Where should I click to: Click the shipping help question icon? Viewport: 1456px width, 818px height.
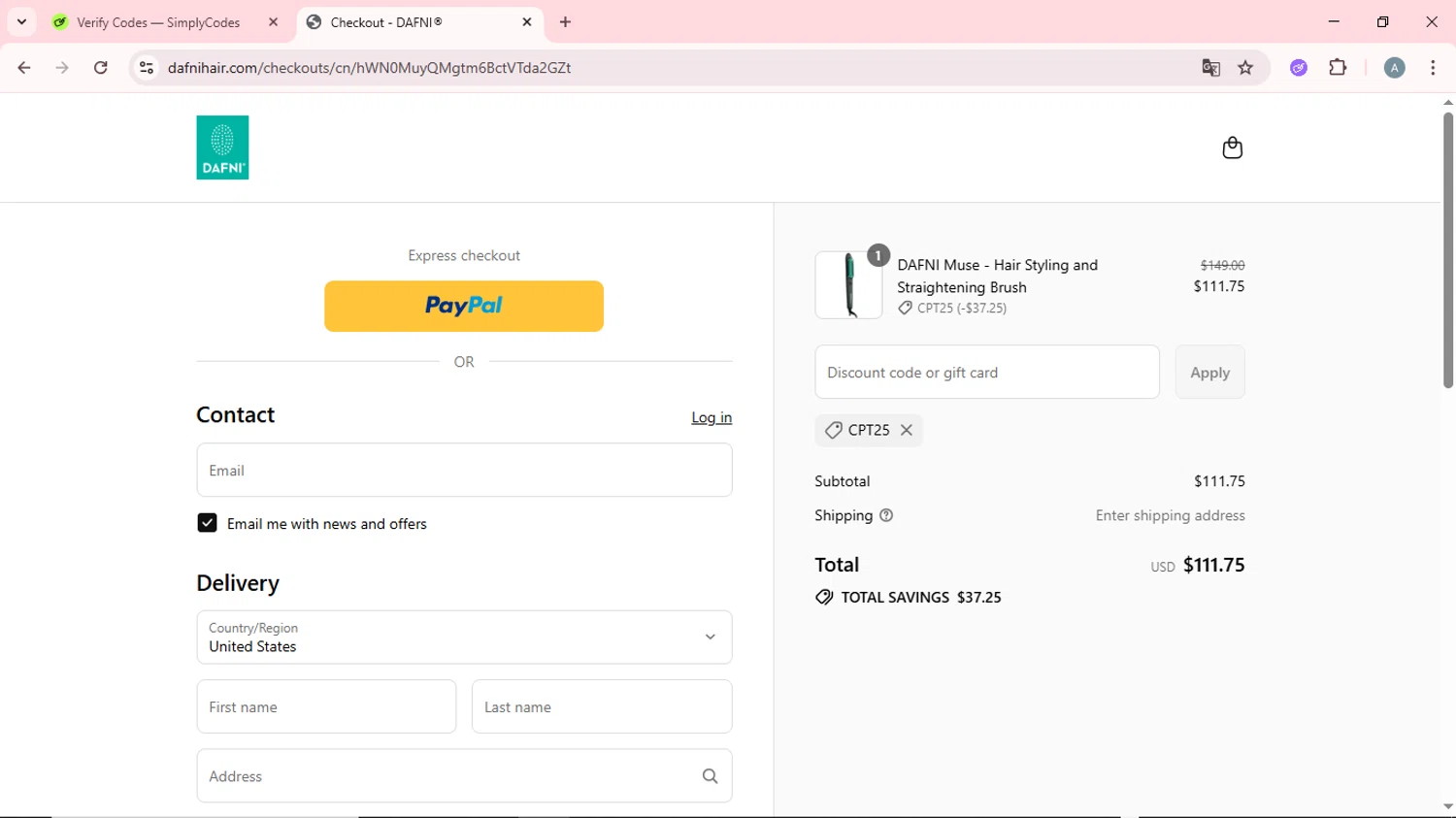tap(886, 515)
